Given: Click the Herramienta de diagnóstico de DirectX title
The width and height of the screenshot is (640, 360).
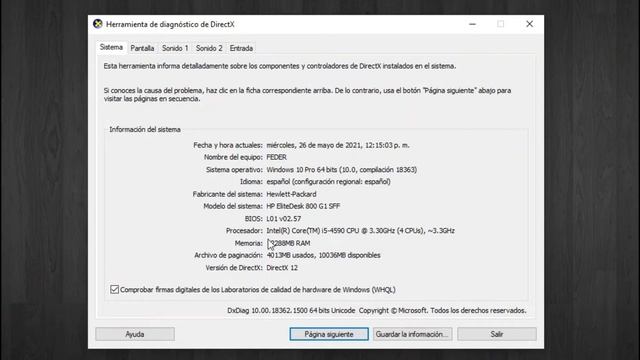Looking at the screenshot, I should coord(170,24).
